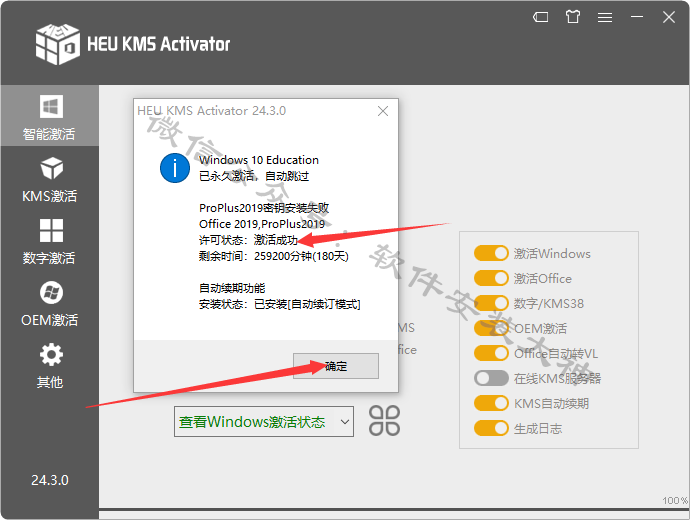Close the activation result dialog
The width and height of the screenshot is (690, 520).
coord(383,111)
